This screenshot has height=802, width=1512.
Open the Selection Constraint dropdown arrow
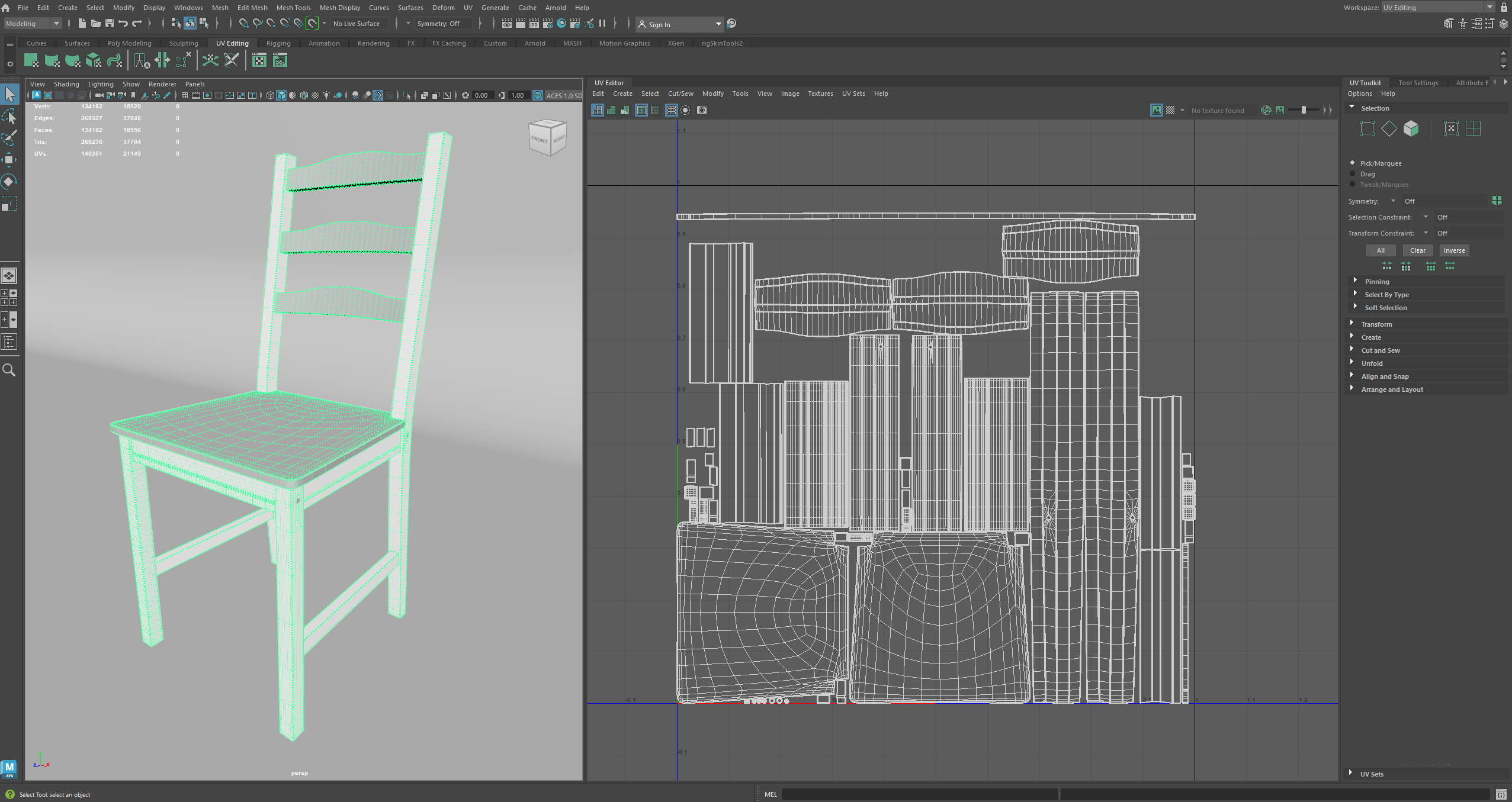pos(1426,217)
